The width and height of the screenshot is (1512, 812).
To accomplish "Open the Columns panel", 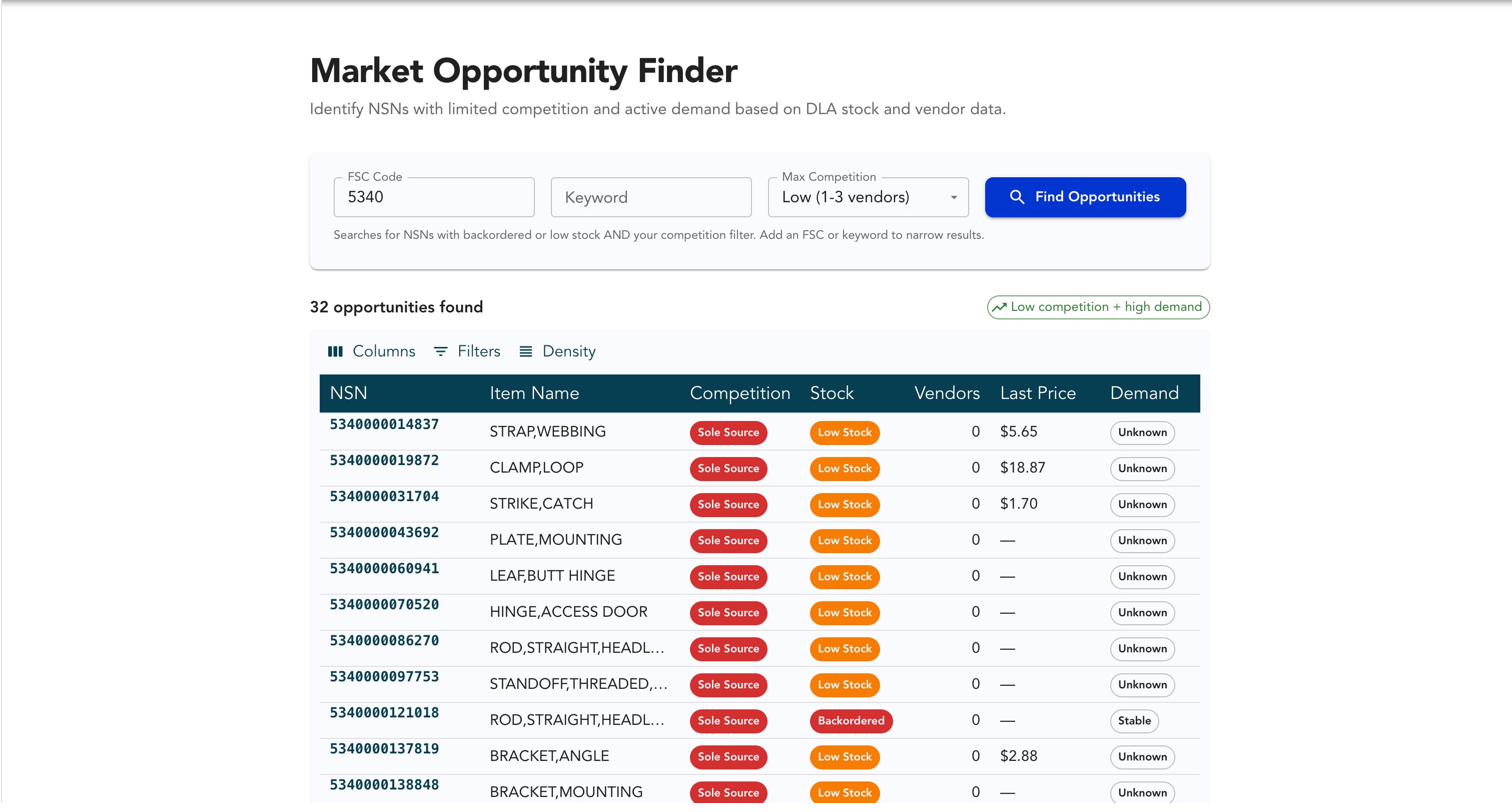I will [372, 351].
